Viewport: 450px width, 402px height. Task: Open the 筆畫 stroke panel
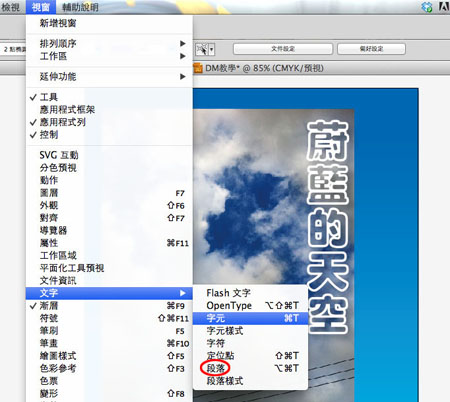pyautogui.click(x=109, y=343)
